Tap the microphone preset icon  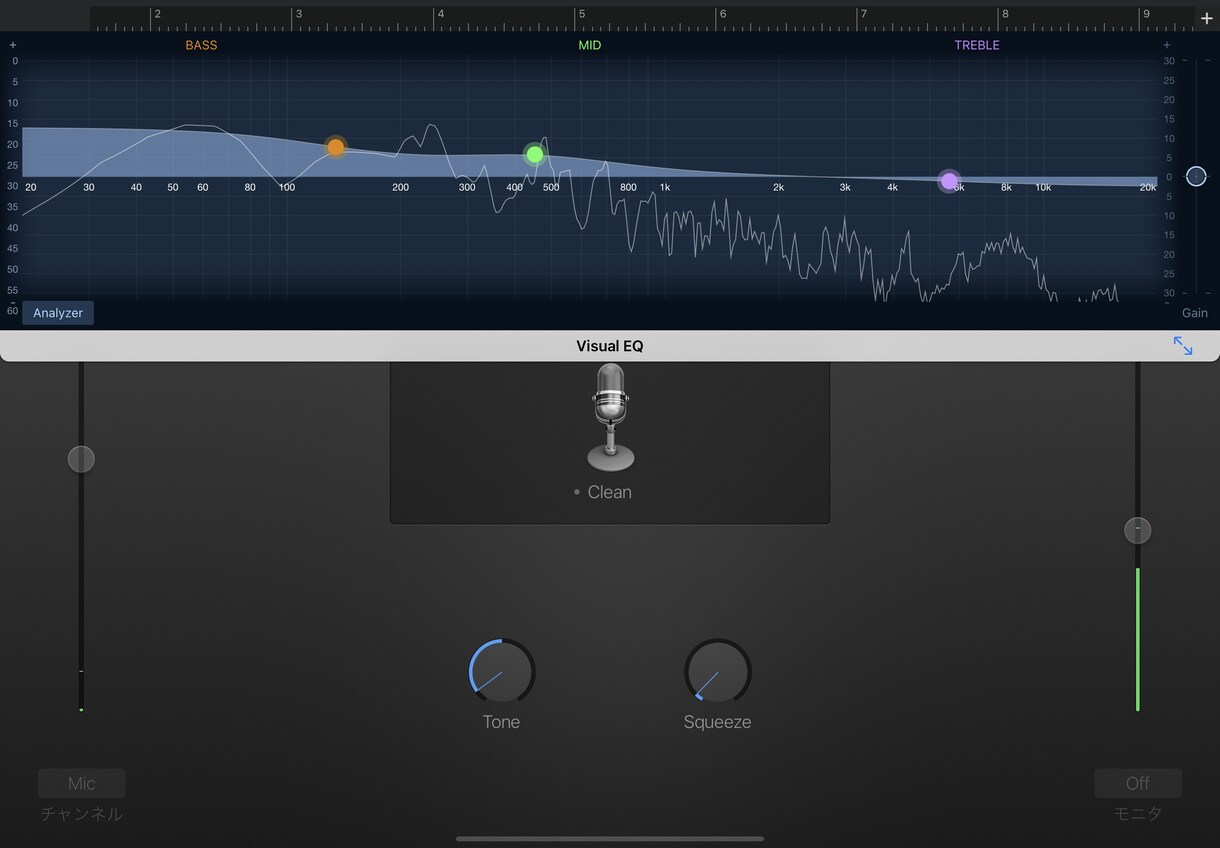tap(610, 417)
